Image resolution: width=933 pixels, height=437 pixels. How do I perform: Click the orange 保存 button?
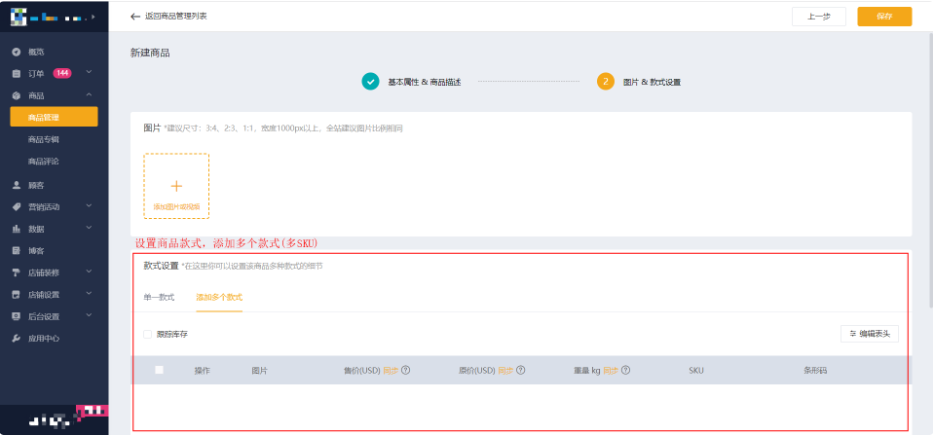coord(884,17)
